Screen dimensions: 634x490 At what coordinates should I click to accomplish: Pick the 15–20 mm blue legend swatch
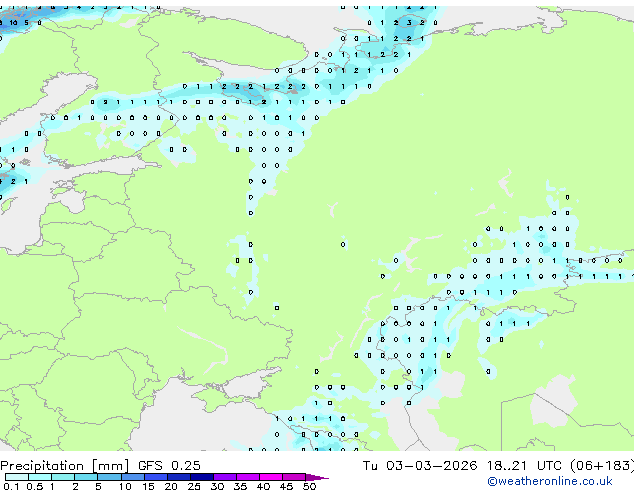click(155, 477)
